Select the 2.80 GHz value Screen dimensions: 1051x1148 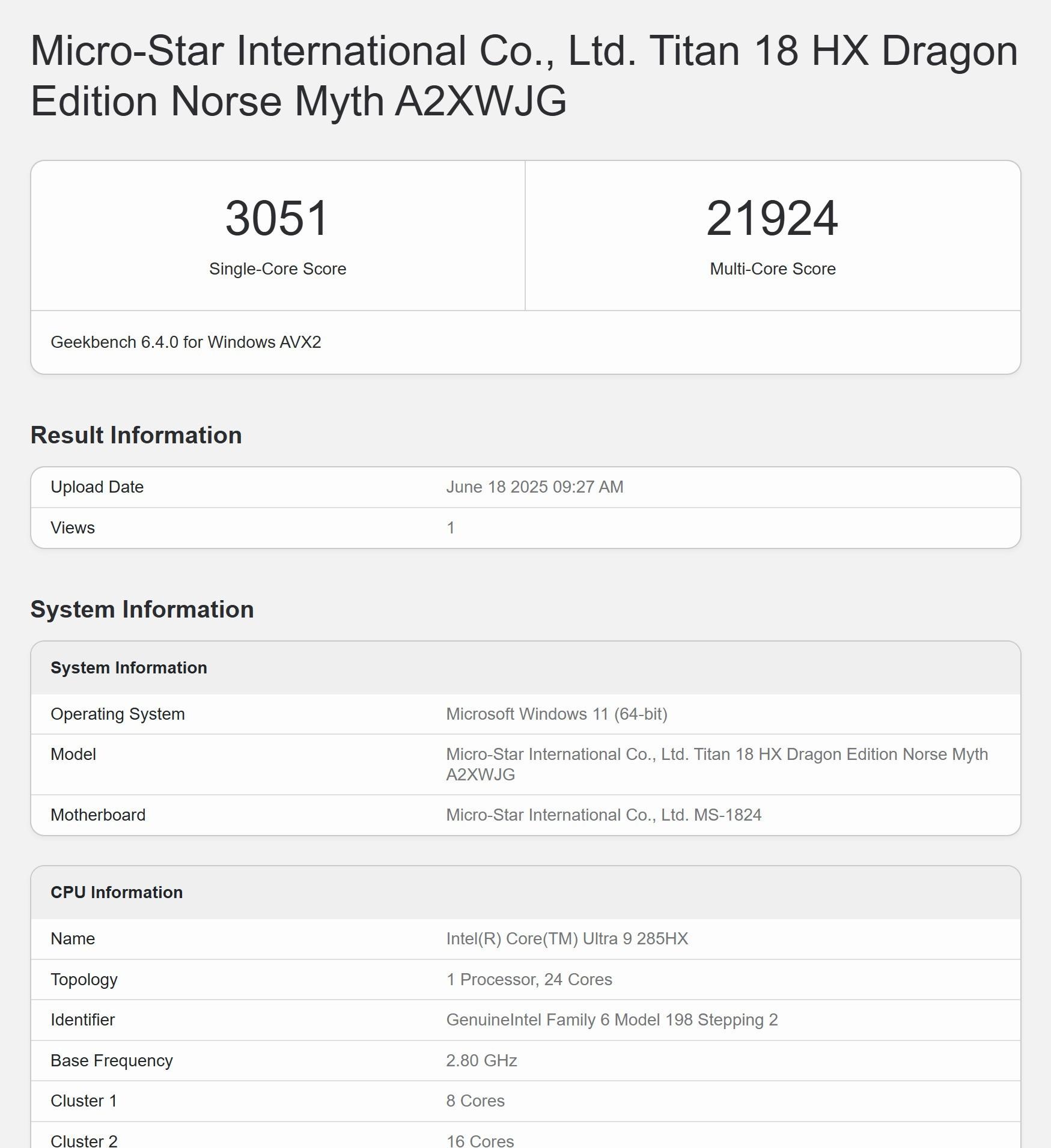[x=482, y=1061]
